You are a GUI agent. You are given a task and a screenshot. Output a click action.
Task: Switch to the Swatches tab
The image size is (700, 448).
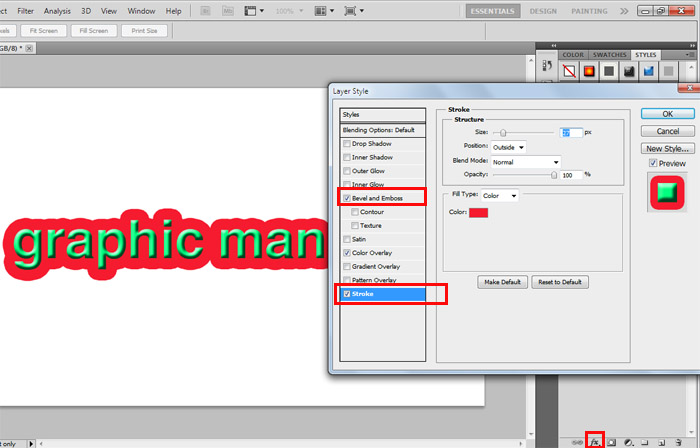[x=609, y=55]
